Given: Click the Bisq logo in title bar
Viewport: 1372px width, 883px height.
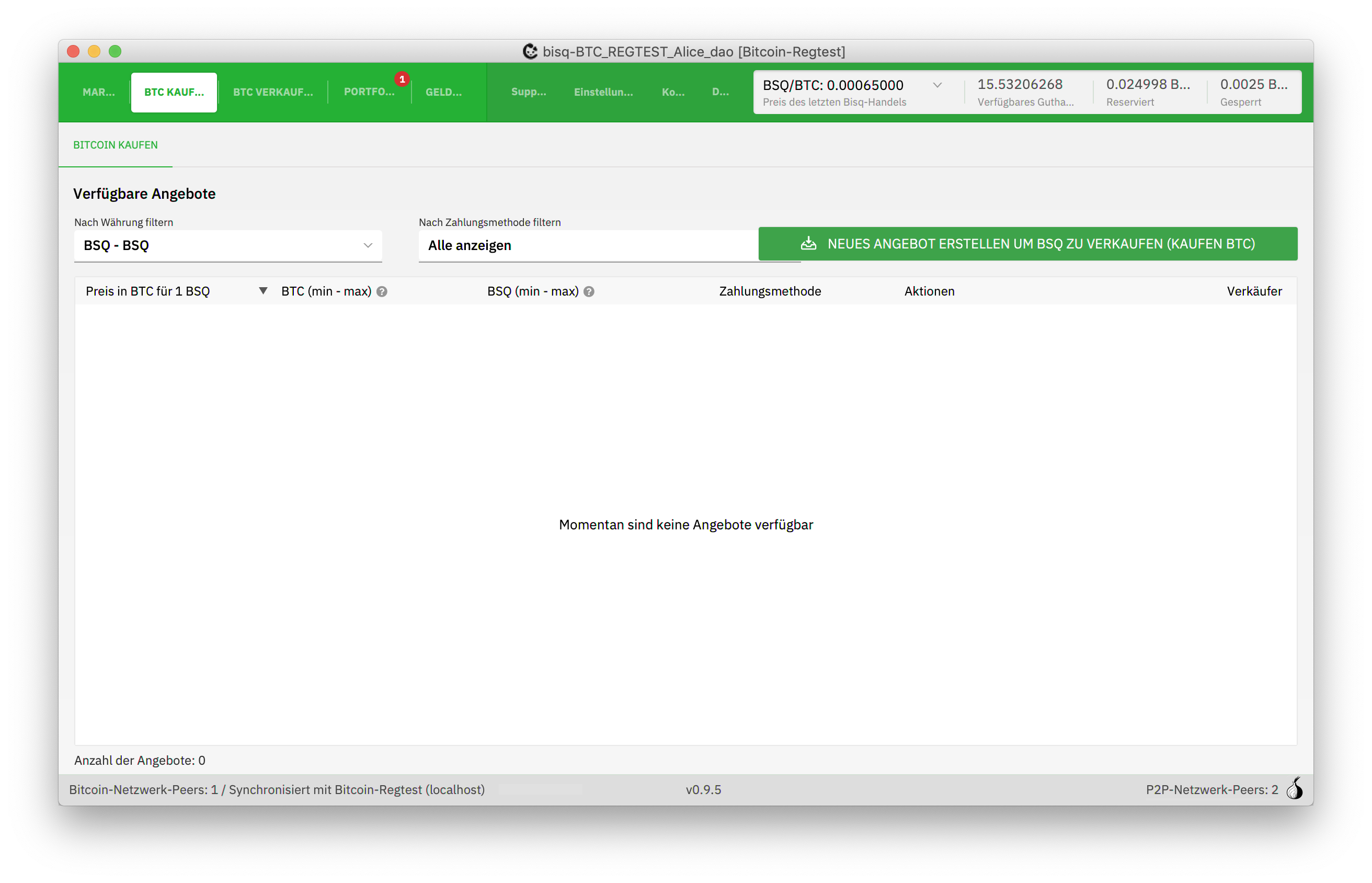Looking at the screenshot, I should point(530,52).
